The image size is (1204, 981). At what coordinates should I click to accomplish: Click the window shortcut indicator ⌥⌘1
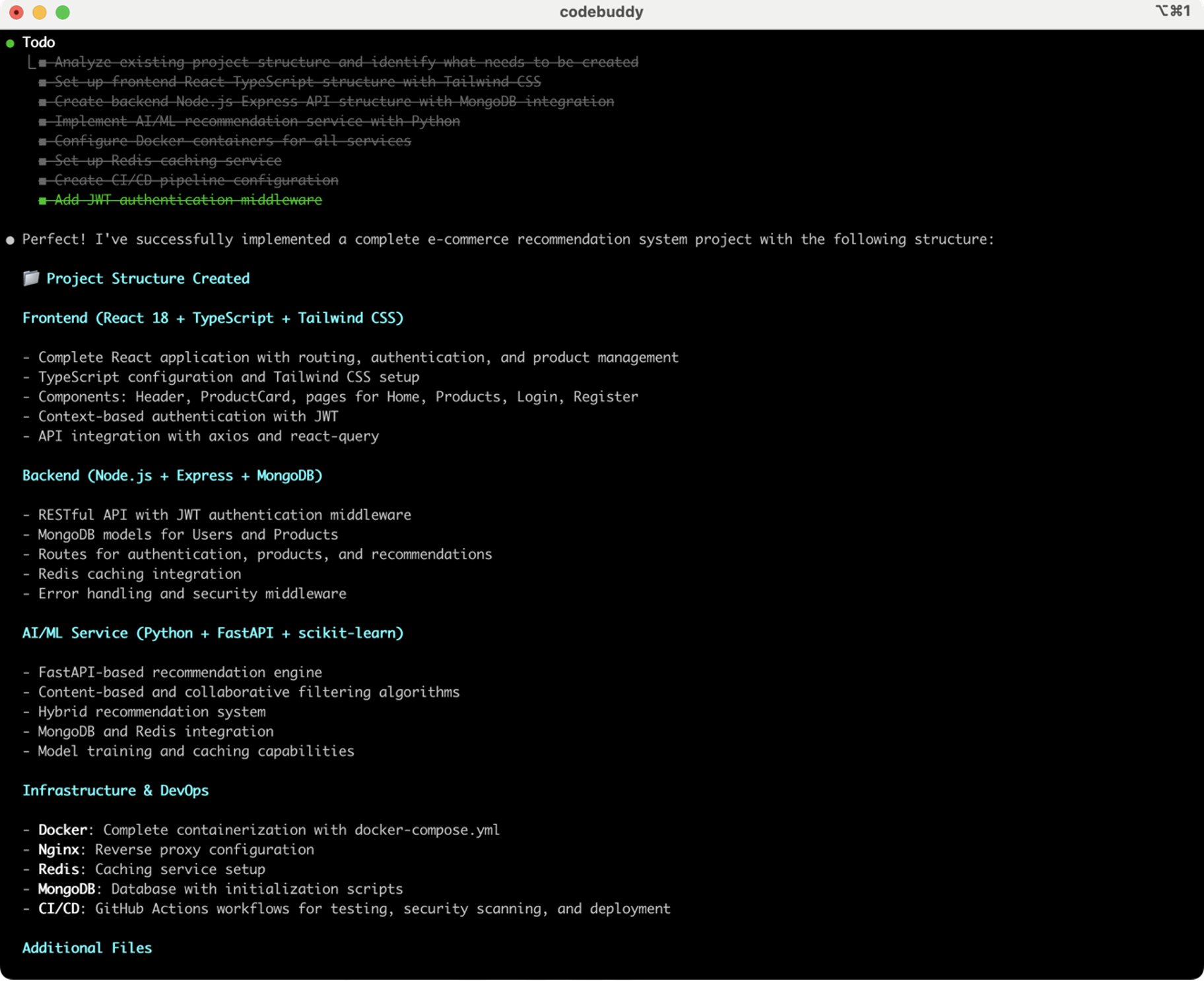pyautogui.click(x=1173, y=11)
